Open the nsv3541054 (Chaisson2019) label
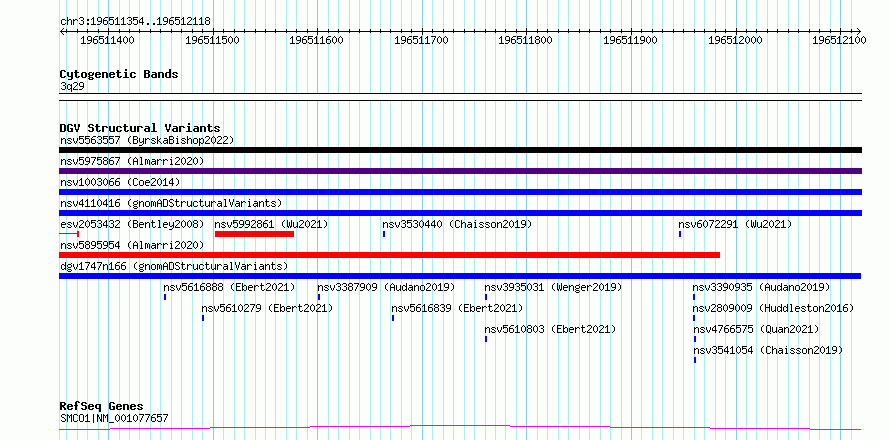This screenshot has height=440, width=890. [768, 350]
